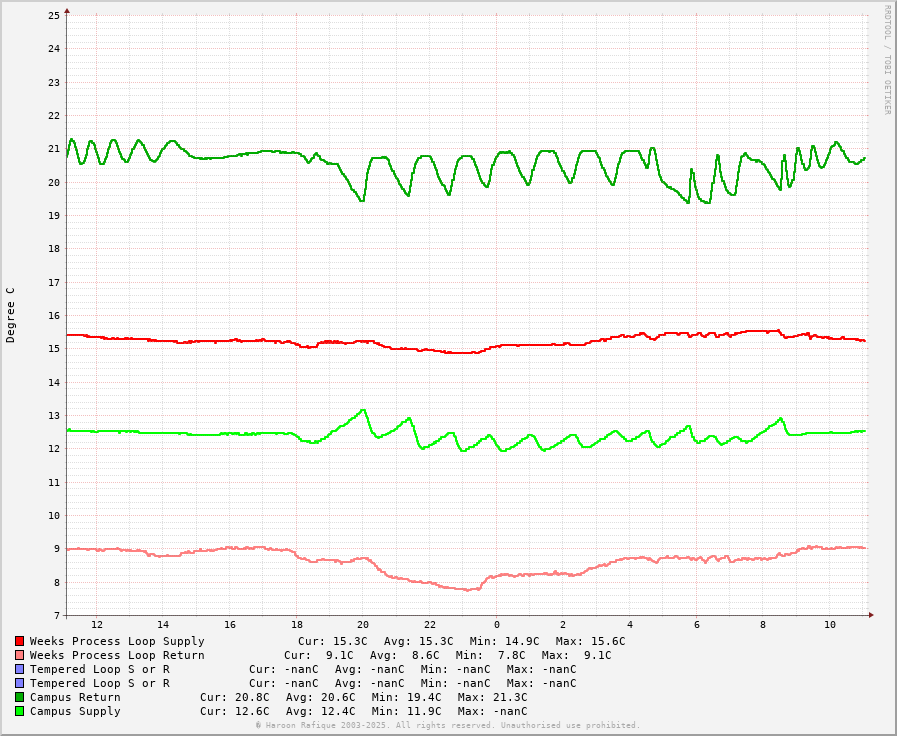Viewport: 897px width, 736px height.
Task: Click the red arrow atop the Y-axis
Action: pos(67,11)
